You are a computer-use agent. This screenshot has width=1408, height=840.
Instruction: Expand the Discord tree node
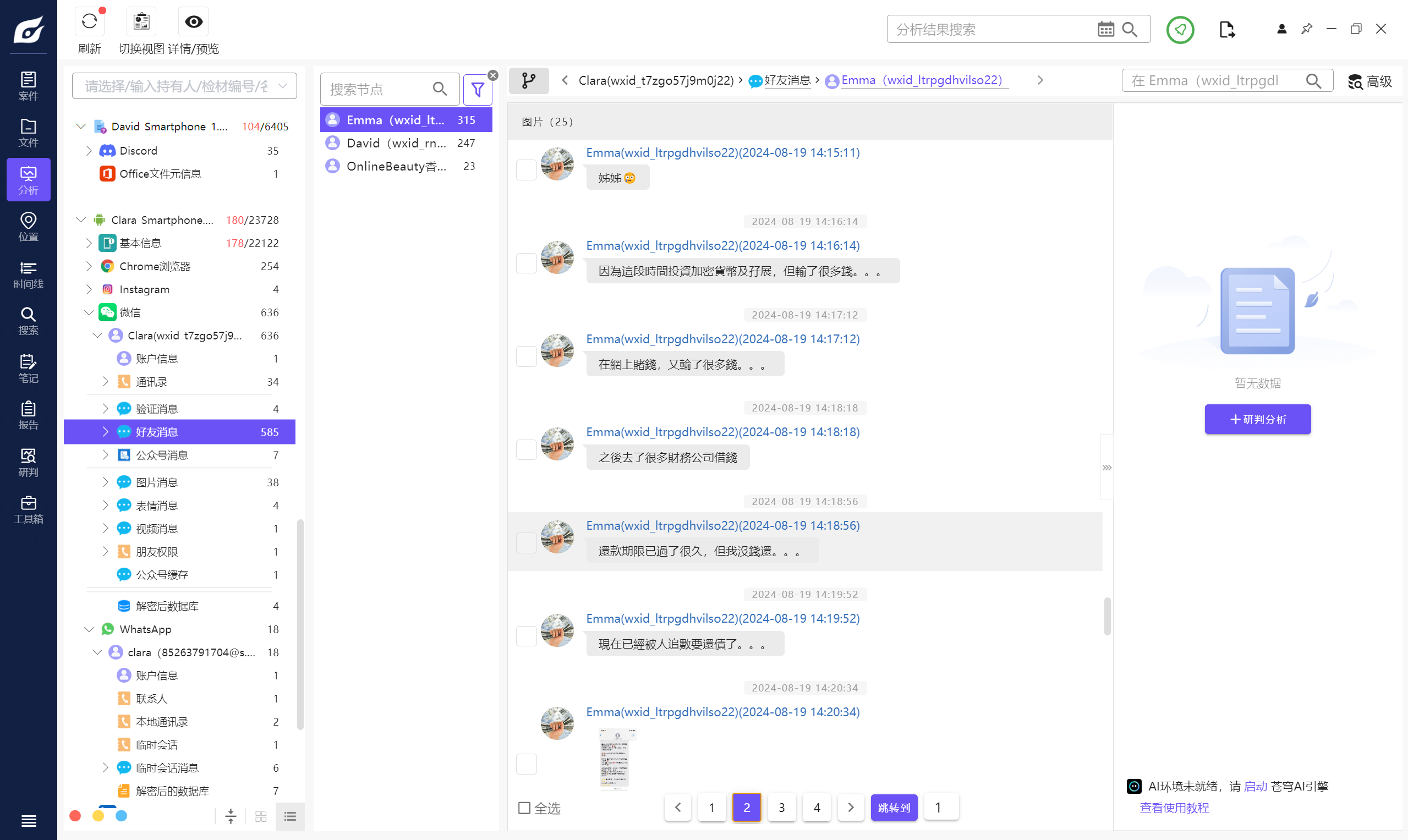tap(89, 151)
